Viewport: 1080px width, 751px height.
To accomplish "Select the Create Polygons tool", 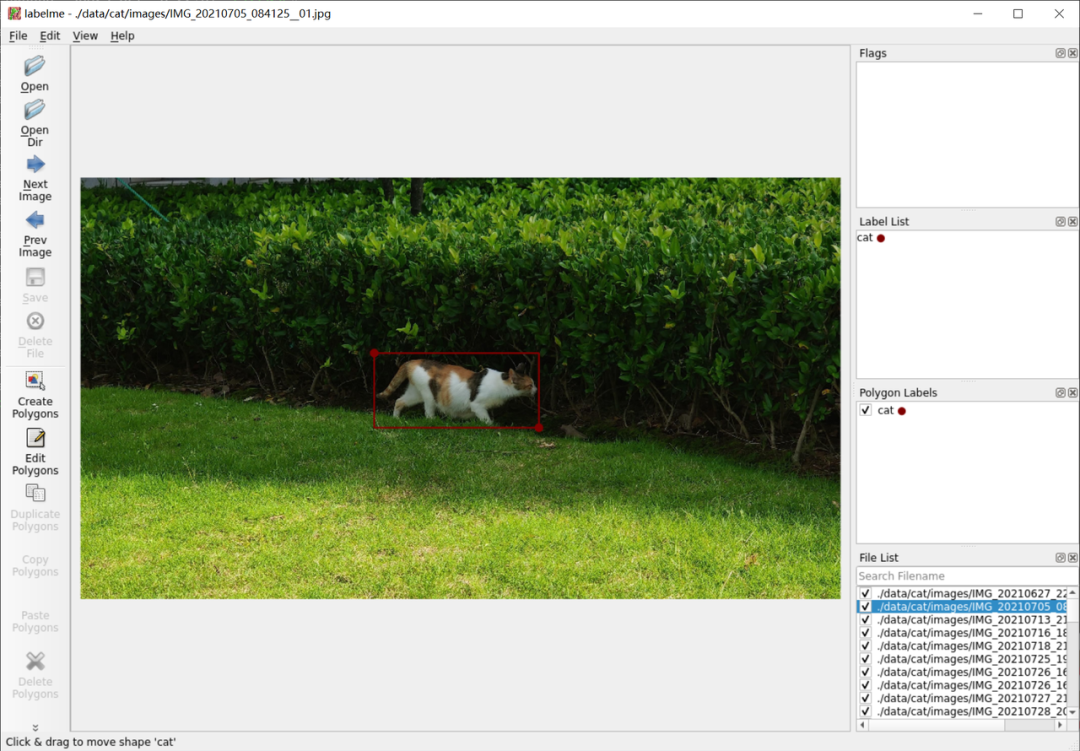I will 35,382.
